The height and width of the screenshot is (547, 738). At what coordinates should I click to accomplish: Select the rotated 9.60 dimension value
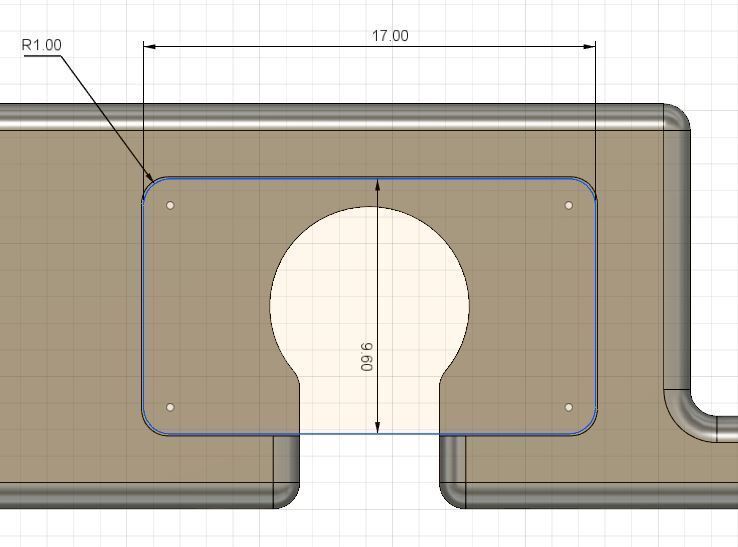(x=367, y=357)
